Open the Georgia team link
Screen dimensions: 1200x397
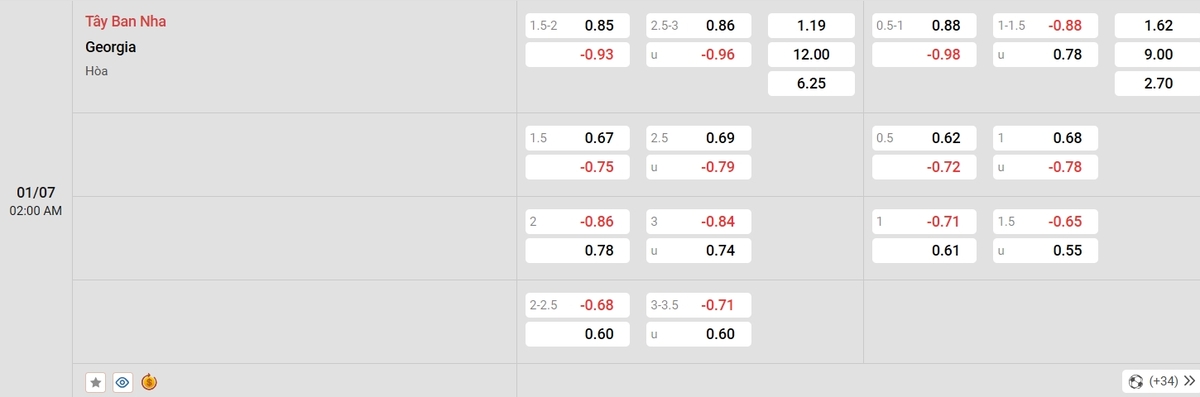(110, 47)
